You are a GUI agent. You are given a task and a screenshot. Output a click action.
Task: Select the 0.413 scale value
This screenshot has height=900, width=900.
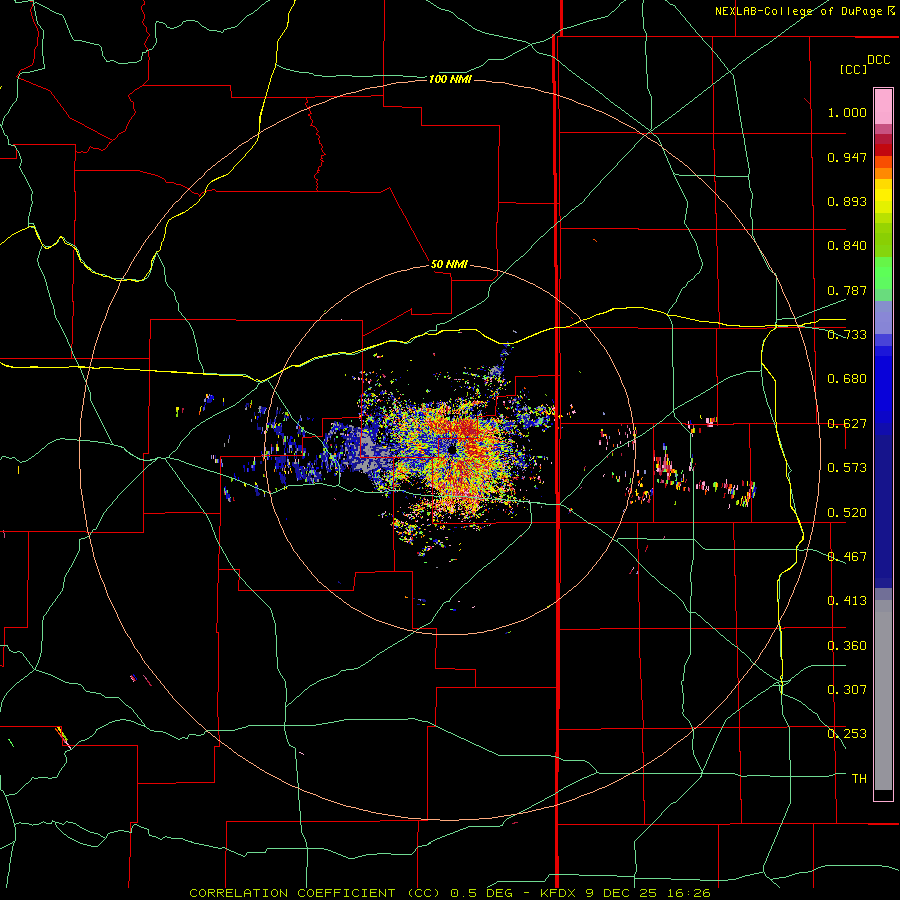[847, 601]
